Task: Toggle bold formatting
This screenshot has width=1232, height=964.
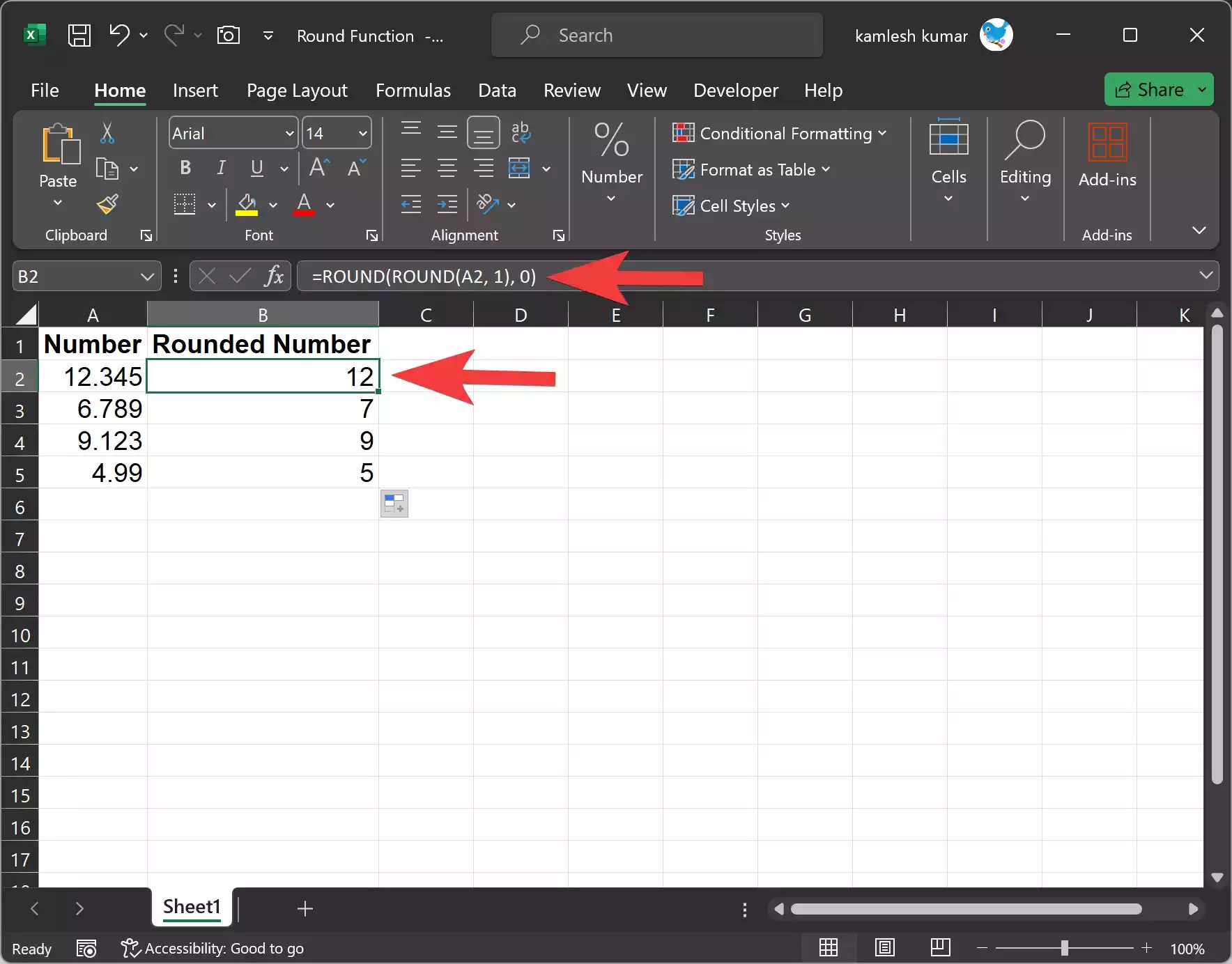Action: pyautogui.click(x=185, y=167)
